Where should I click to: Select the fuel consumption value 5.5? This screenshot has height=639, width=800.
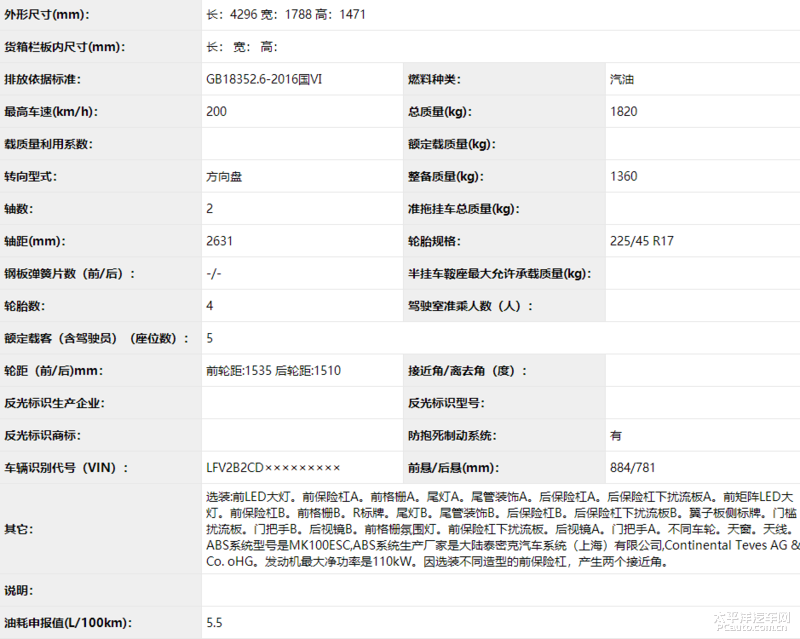pos(214,623)
